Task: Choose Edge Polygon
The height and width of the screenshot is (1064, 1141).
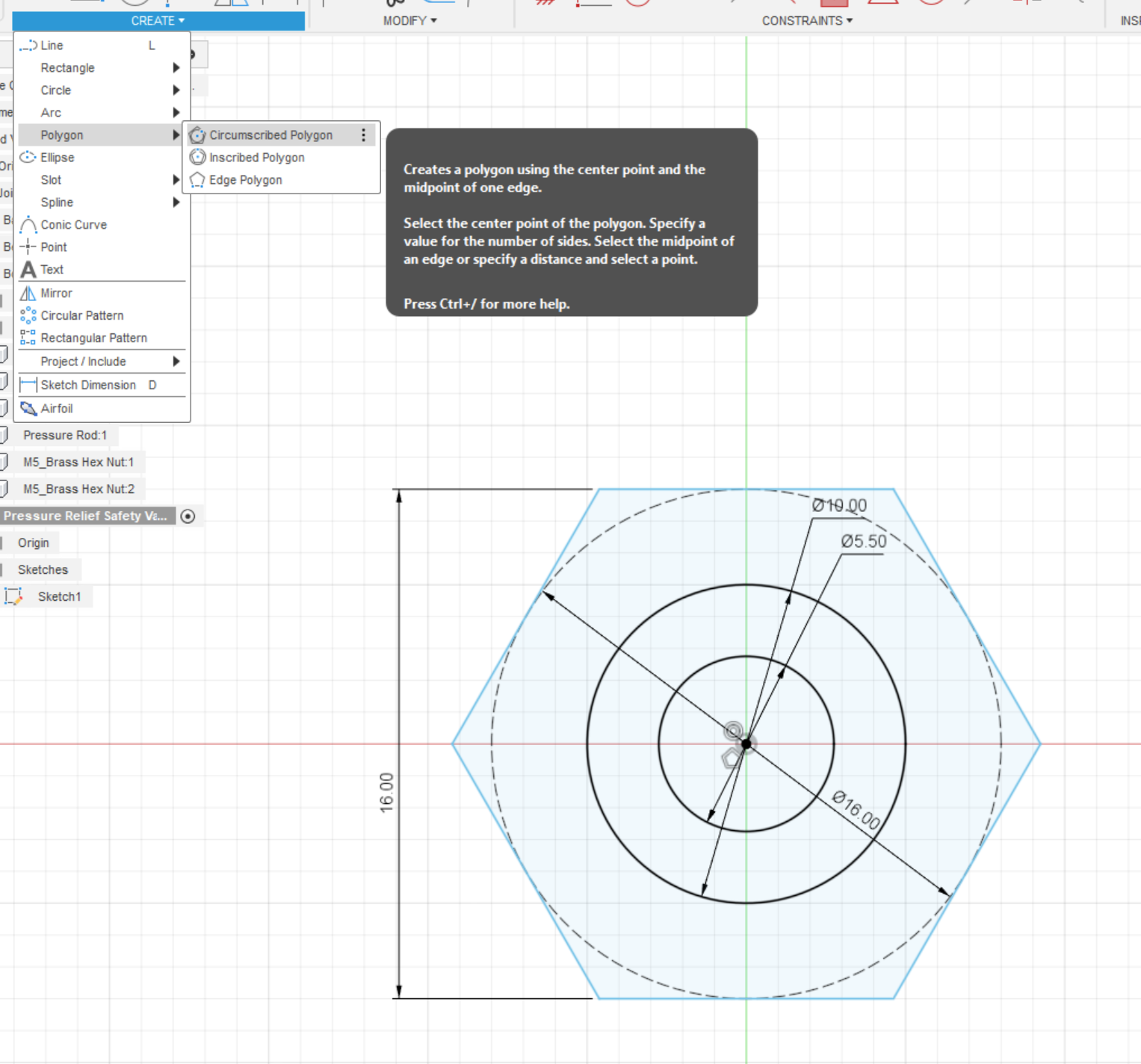Action: (x=245, y=180)
